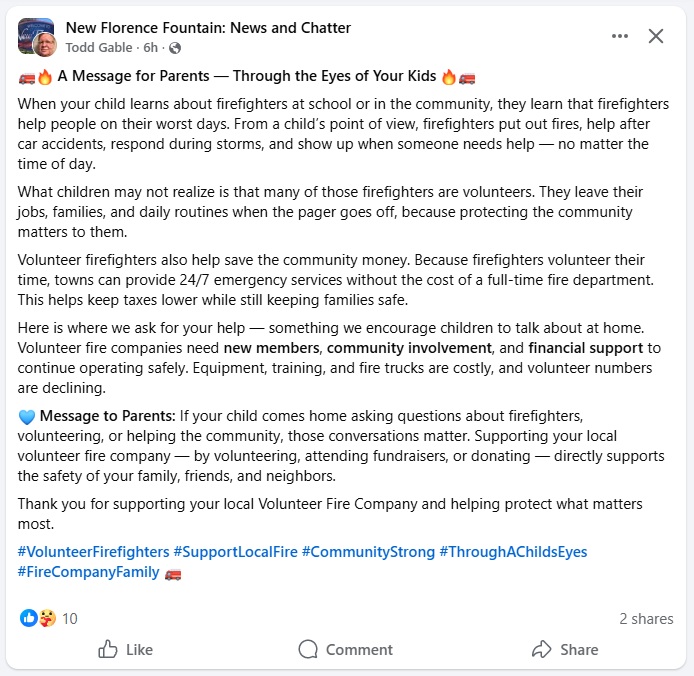Click the public globe privacy icon
Image resolution: width=694 pixels, height=676 pixels.
(176, 48)
